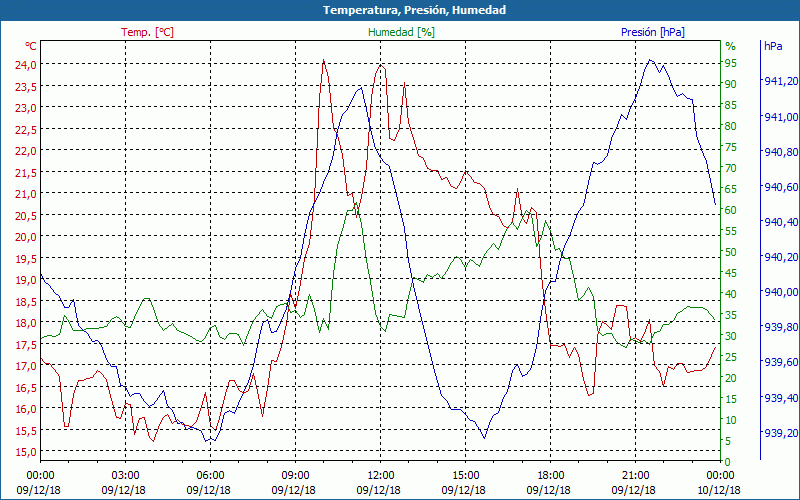Viewport: 800px width, 500px height.
Task: Click the 12:00 time axis label
Action: point(380,477)
